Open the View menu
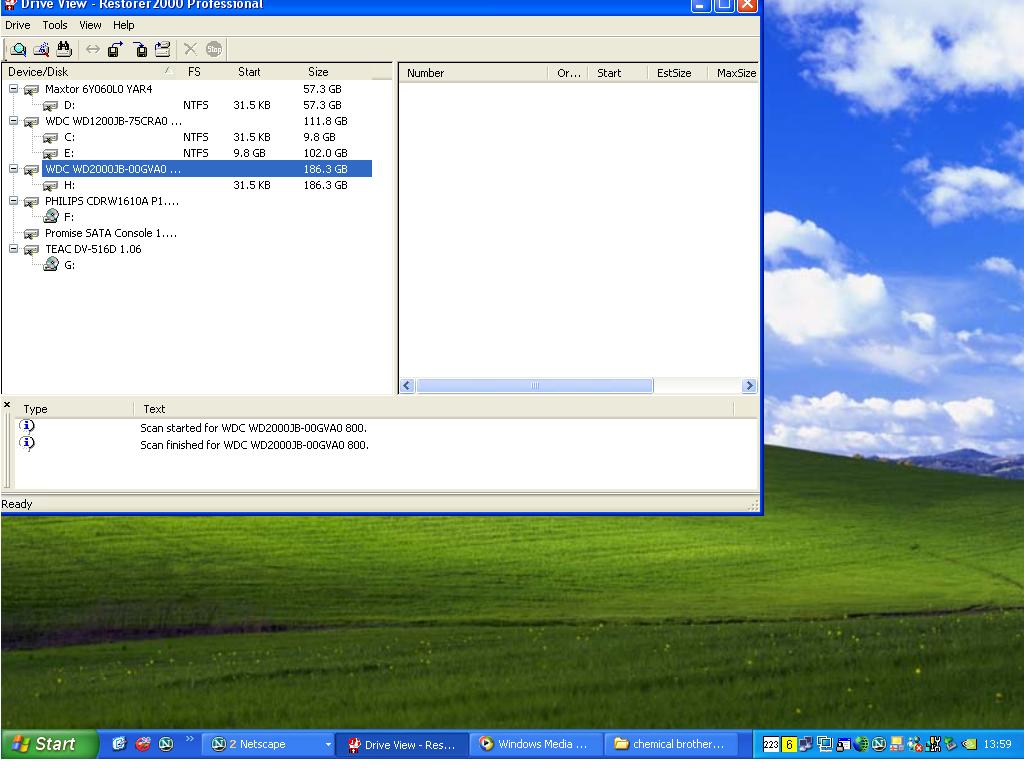Screen dimensions: 1024x768 (x=90, y=25)
